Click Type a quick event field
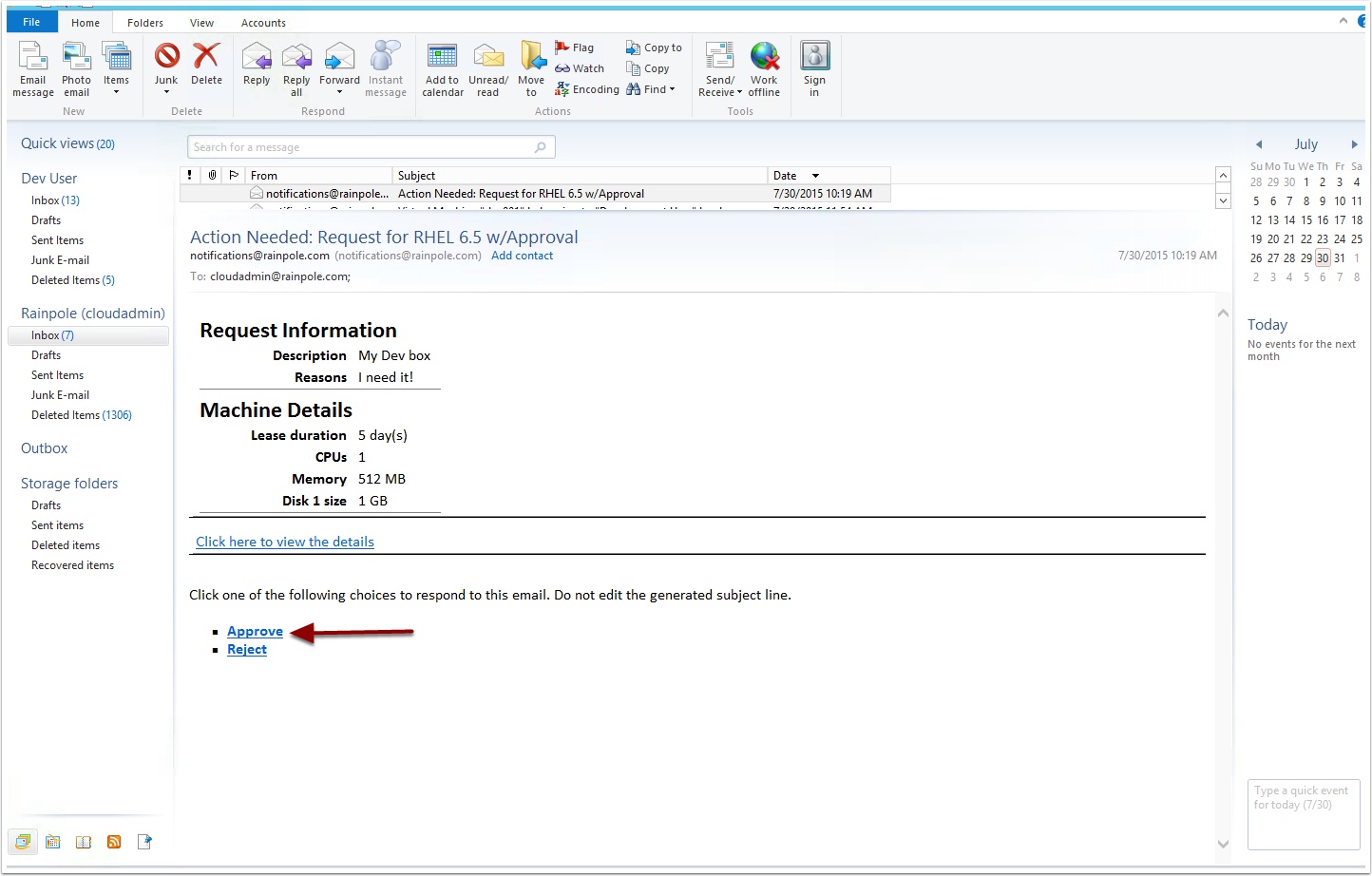 click(1304, 814)
